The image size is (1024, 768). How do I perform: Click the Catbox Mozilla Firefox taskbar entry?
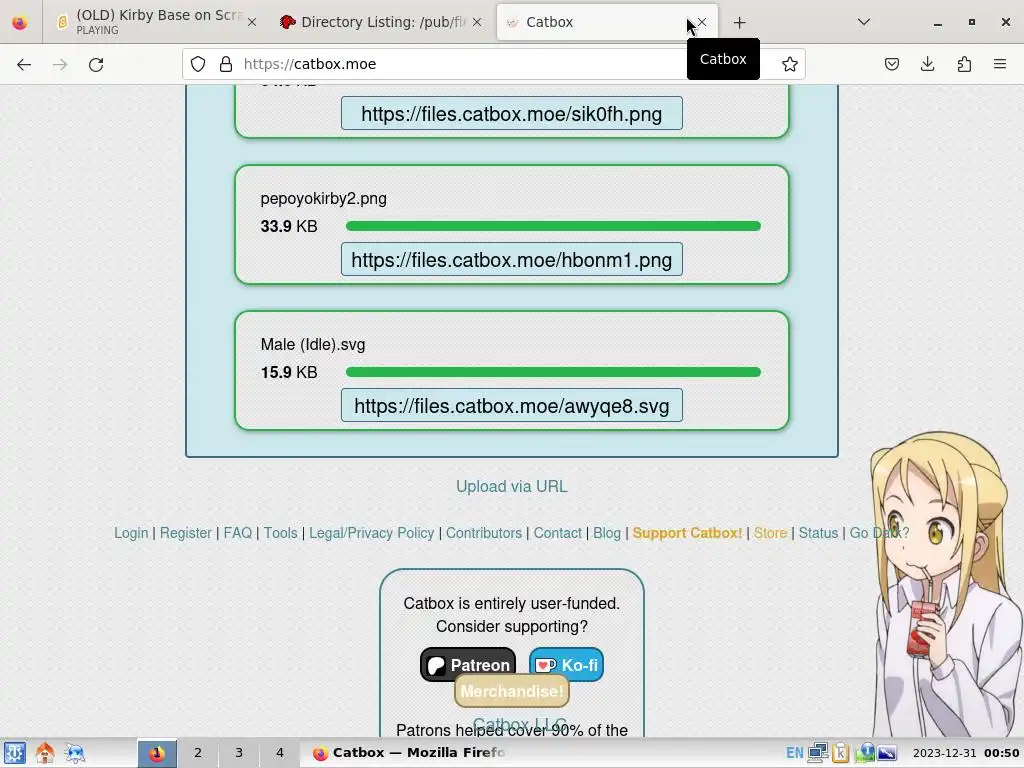[x=410, y=753]
